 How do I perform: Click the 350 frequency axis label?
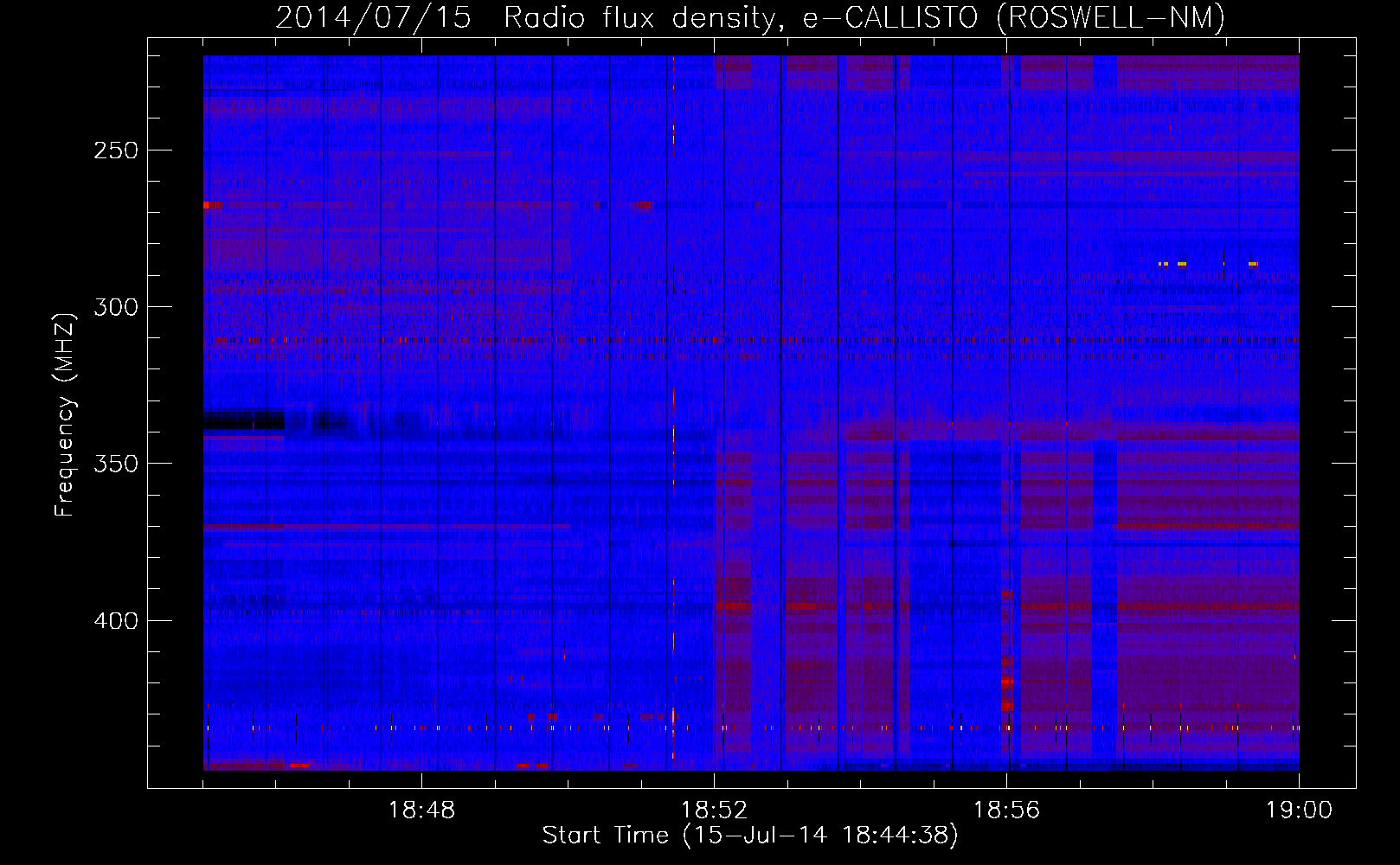pos(116,464)
